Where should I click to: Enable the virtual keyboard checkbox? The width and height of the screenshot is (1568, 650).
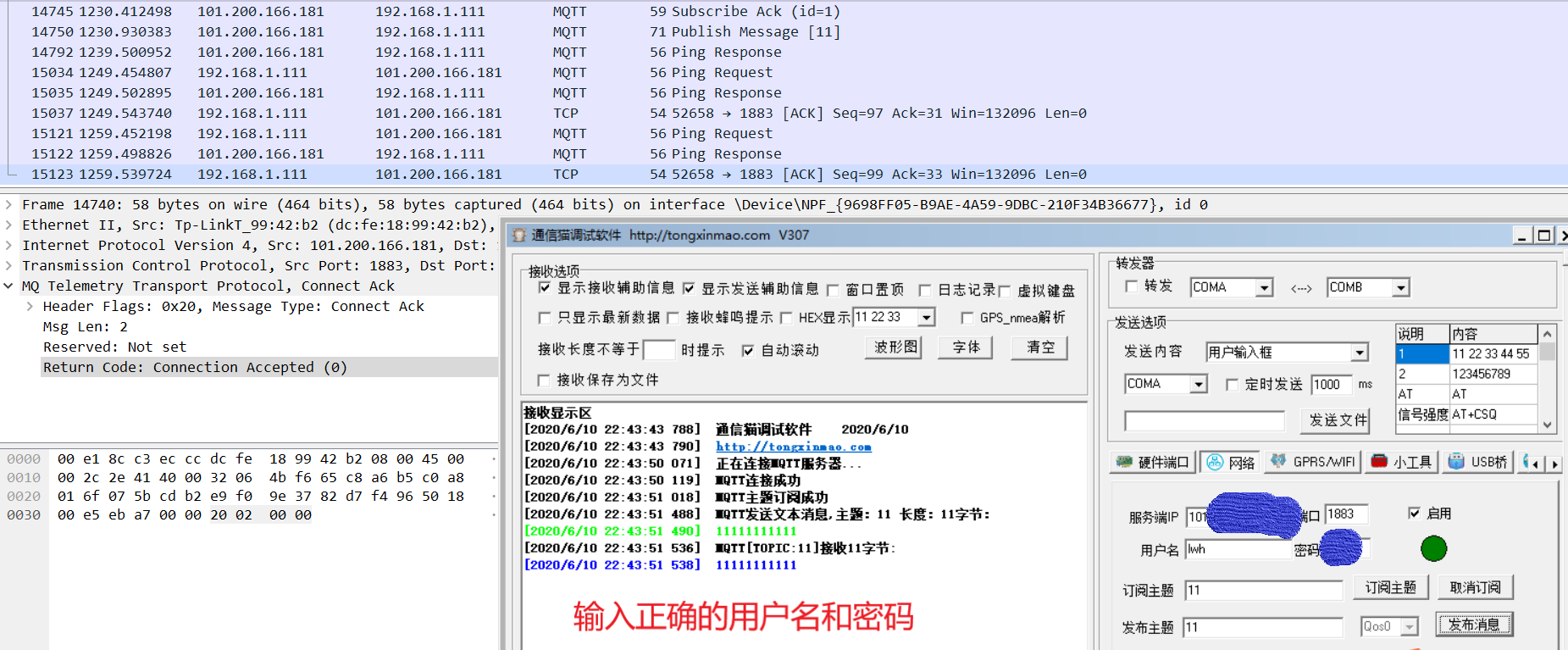[x=1005, y=292]
